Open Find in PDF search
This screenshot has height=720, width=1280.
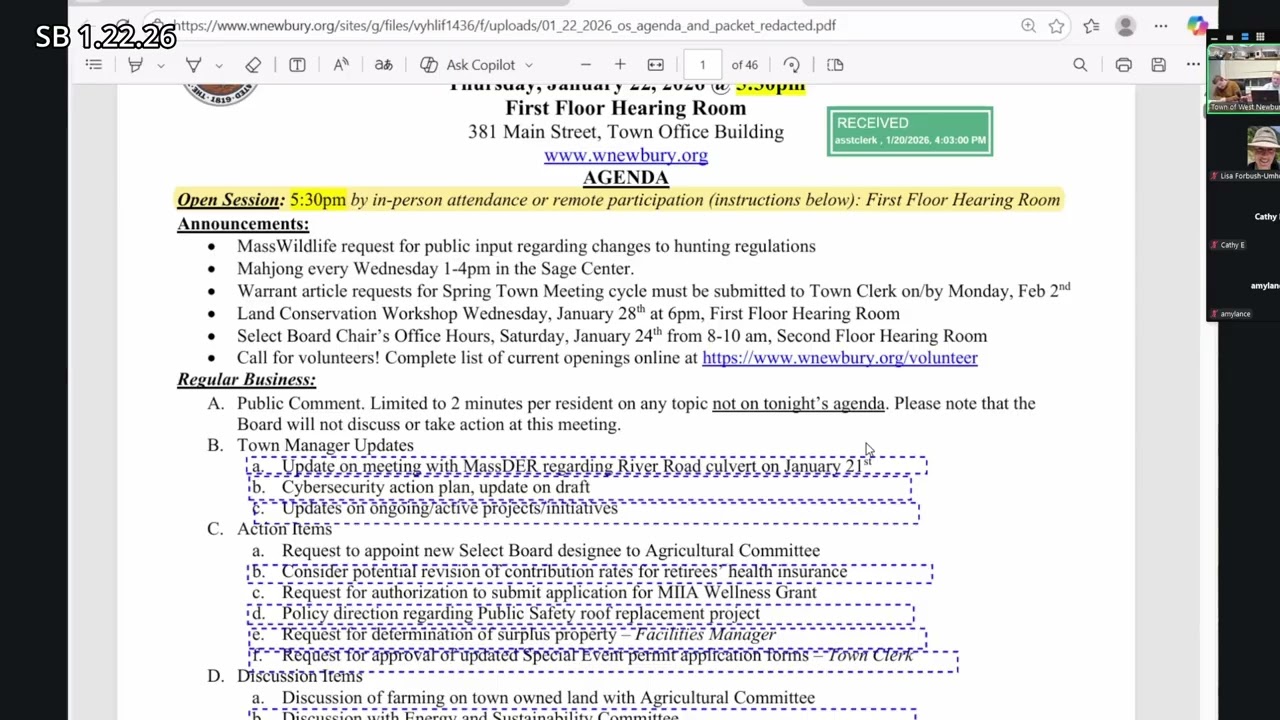[x=1080, y=65]
